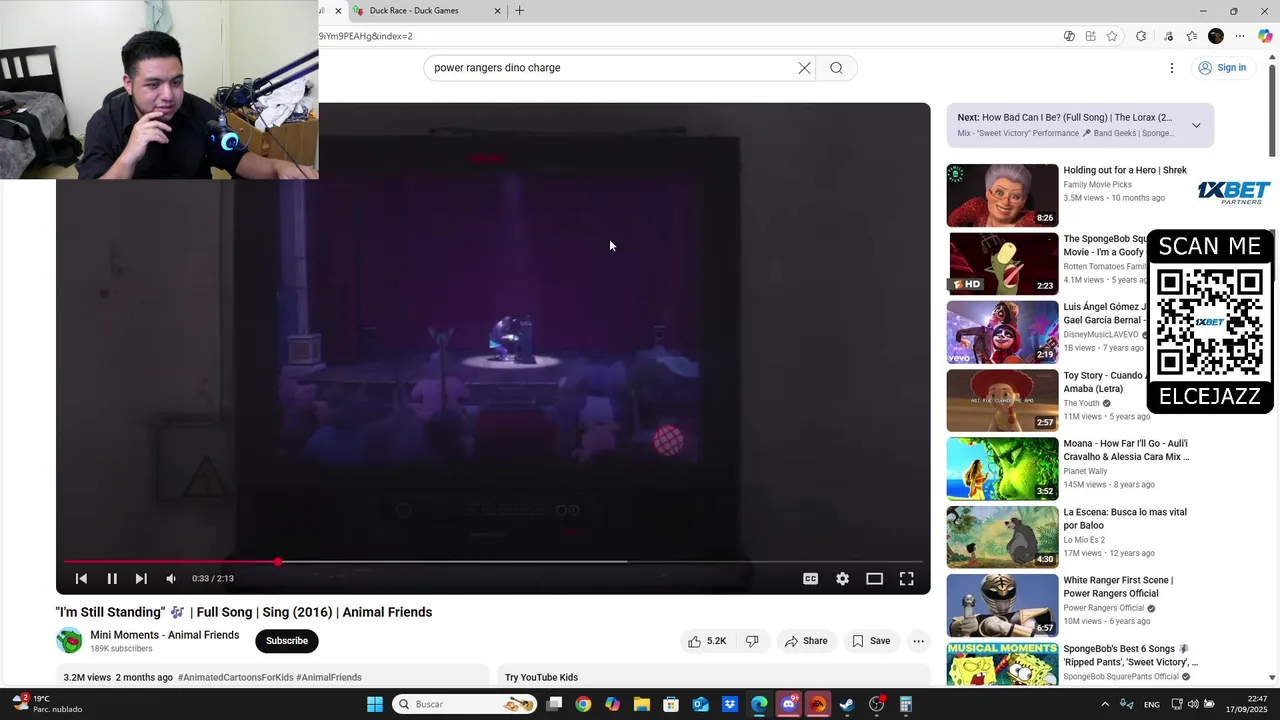This screenshot has width=1280, height=720.
Task: Open the #AnimatedCartoonsForKids hashtag
Action: pos(235,677)
